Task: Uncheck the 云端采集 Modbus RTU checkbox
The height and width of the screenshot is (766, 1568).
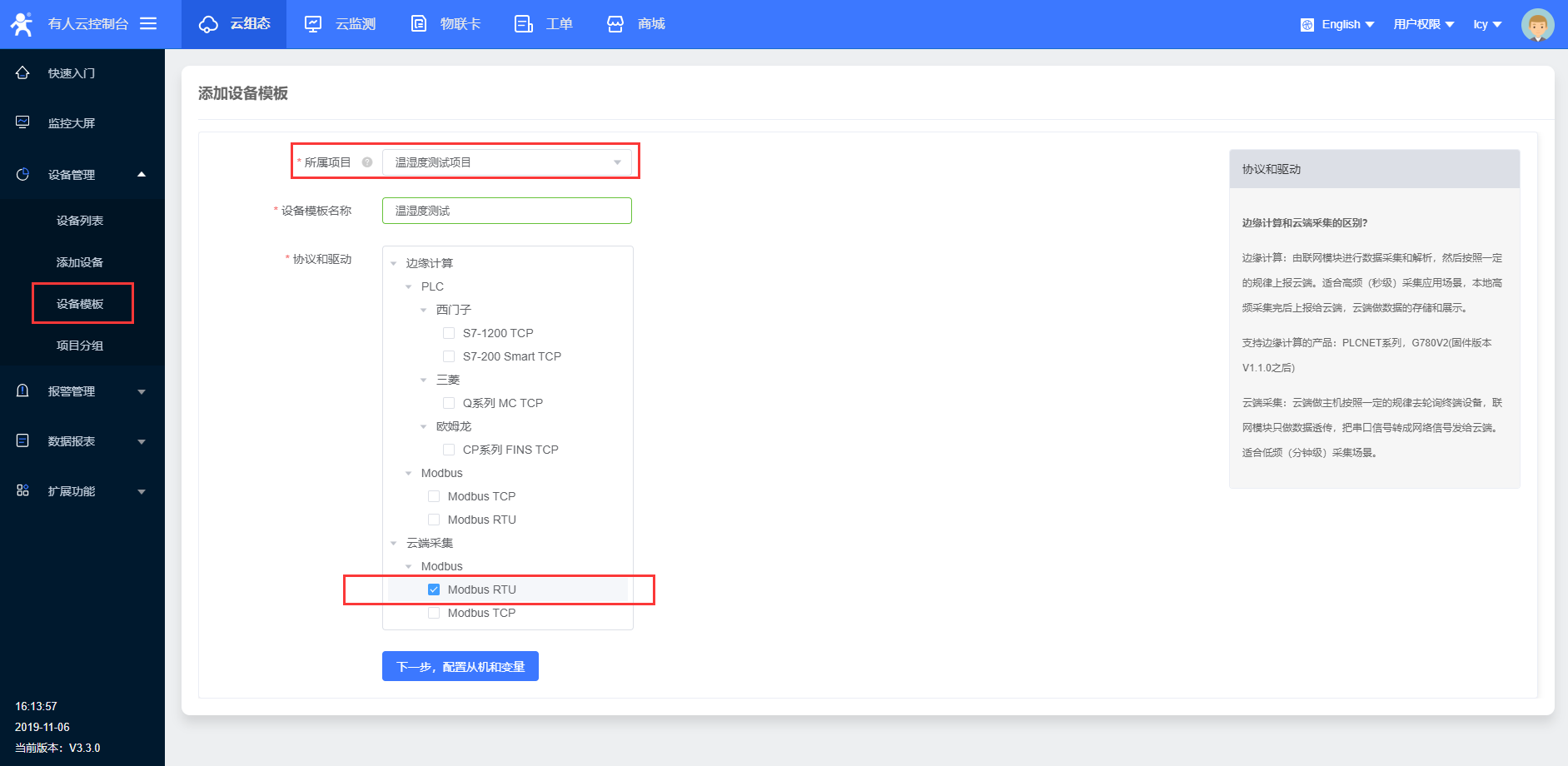Action: (434, 589)
